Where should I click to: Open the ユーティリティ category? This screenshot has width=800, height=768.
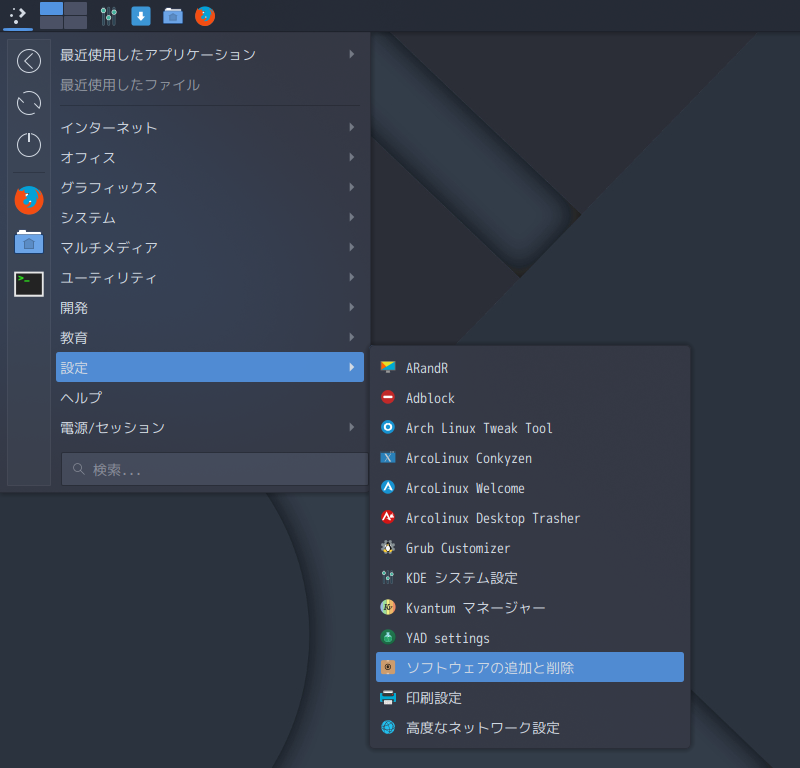tap(210, 278)
